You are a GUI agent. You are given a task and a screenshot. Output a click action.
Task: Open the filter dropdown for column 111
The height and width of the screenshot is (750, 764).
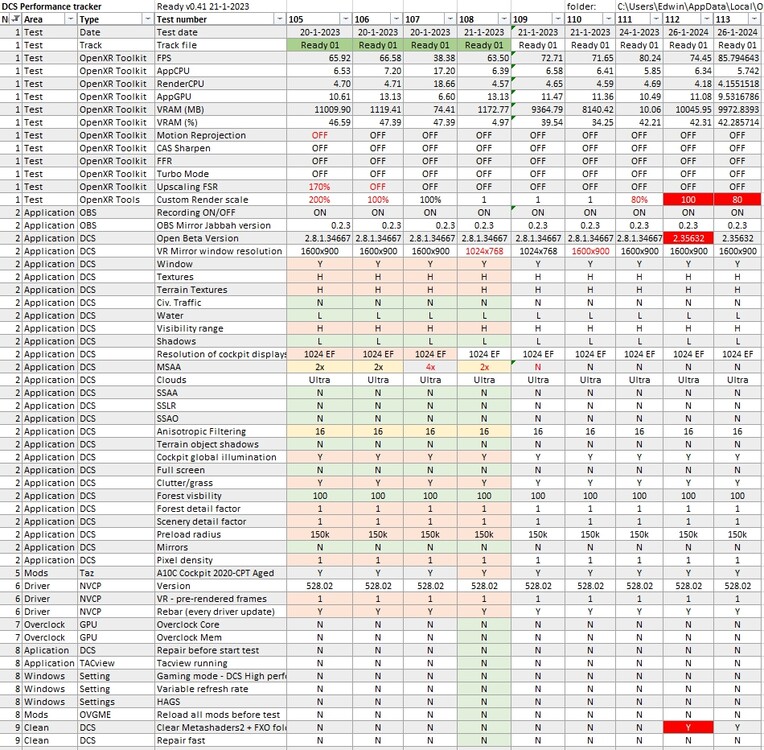[656, 19]
